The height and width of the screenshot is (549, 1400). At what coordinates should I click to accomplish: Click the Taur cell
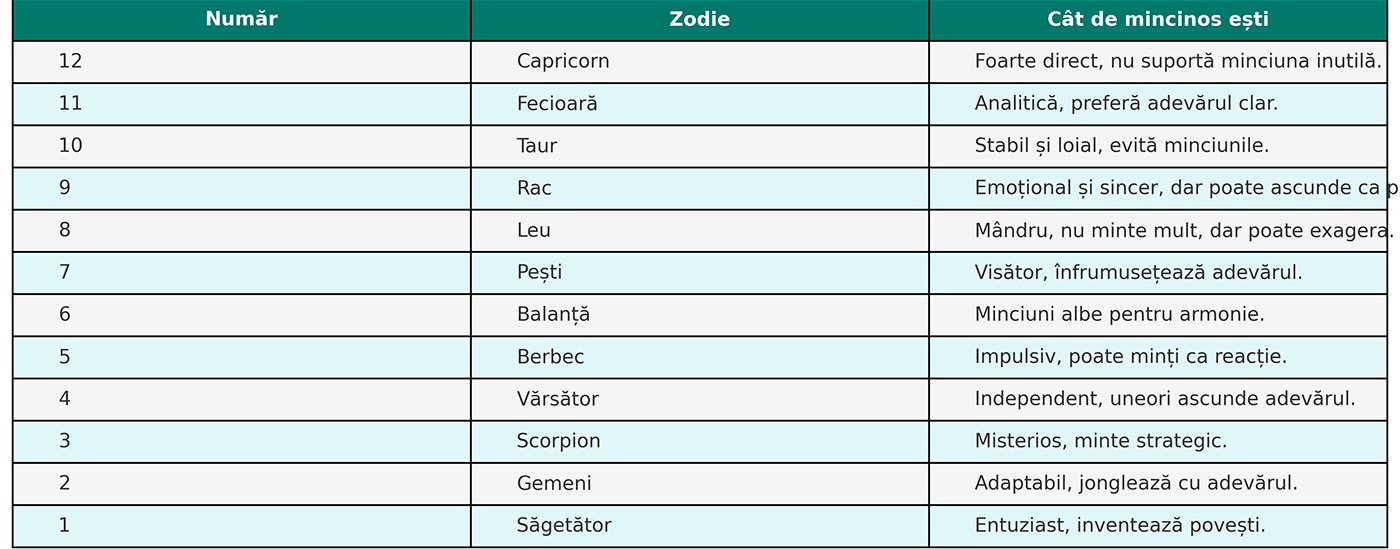[537, 146]
